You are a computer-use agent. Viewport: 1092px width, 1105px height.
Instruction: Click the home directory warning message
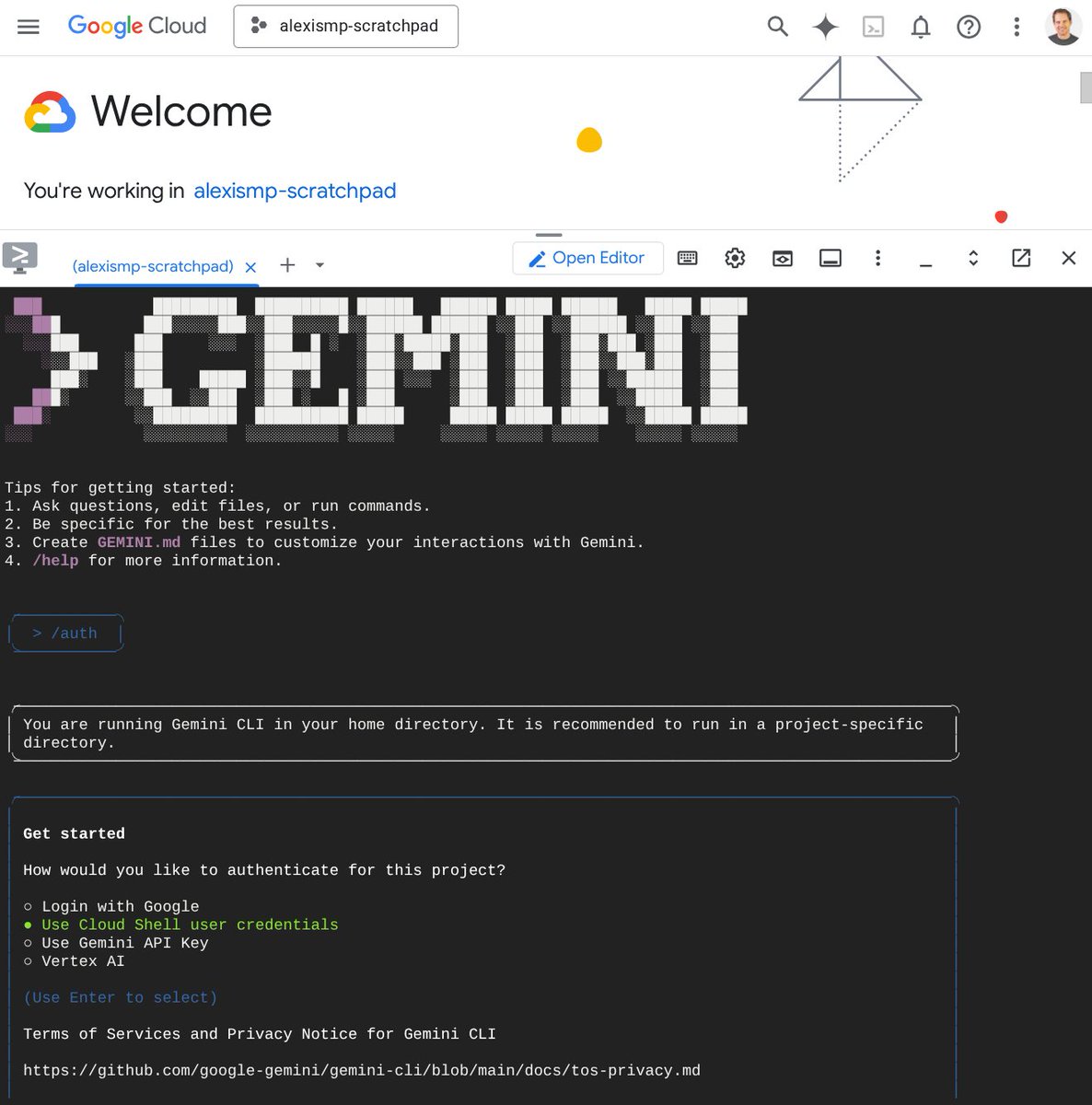483,733
